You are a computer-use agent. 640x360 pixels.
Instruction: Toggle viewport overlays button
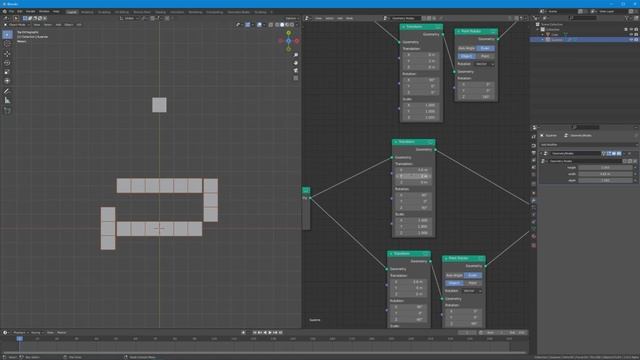[x=259, y=24]
